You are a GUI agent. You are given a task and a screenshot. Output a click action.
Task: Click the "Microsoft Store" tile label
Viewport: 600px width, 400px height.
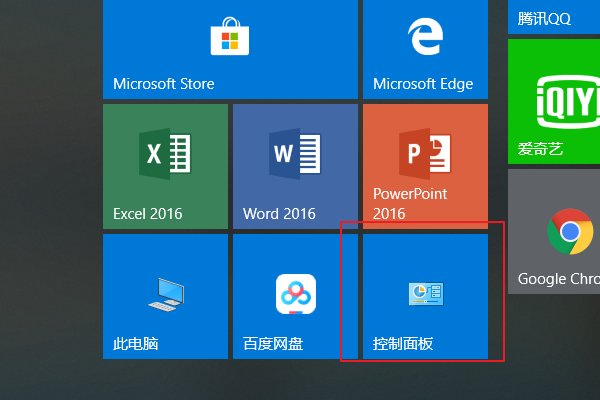[x=164, y=84]
